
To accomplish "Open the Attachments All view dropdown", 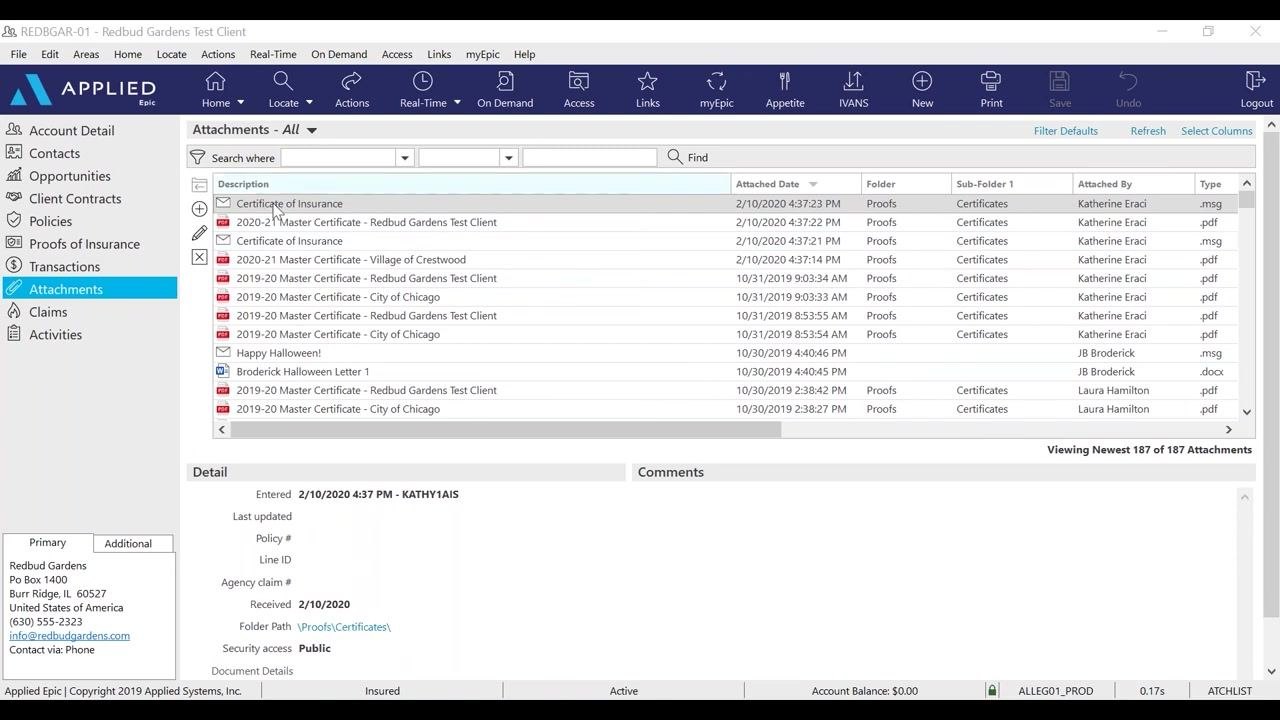I will (312, 130).
